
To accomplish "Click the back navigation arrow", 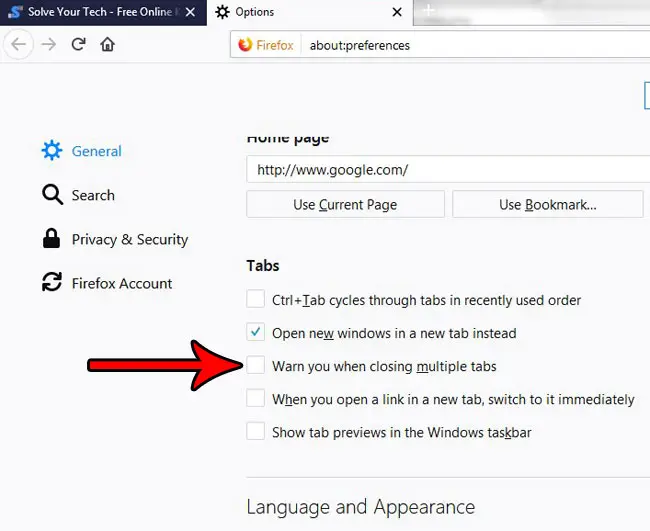I will coord(20,45).
